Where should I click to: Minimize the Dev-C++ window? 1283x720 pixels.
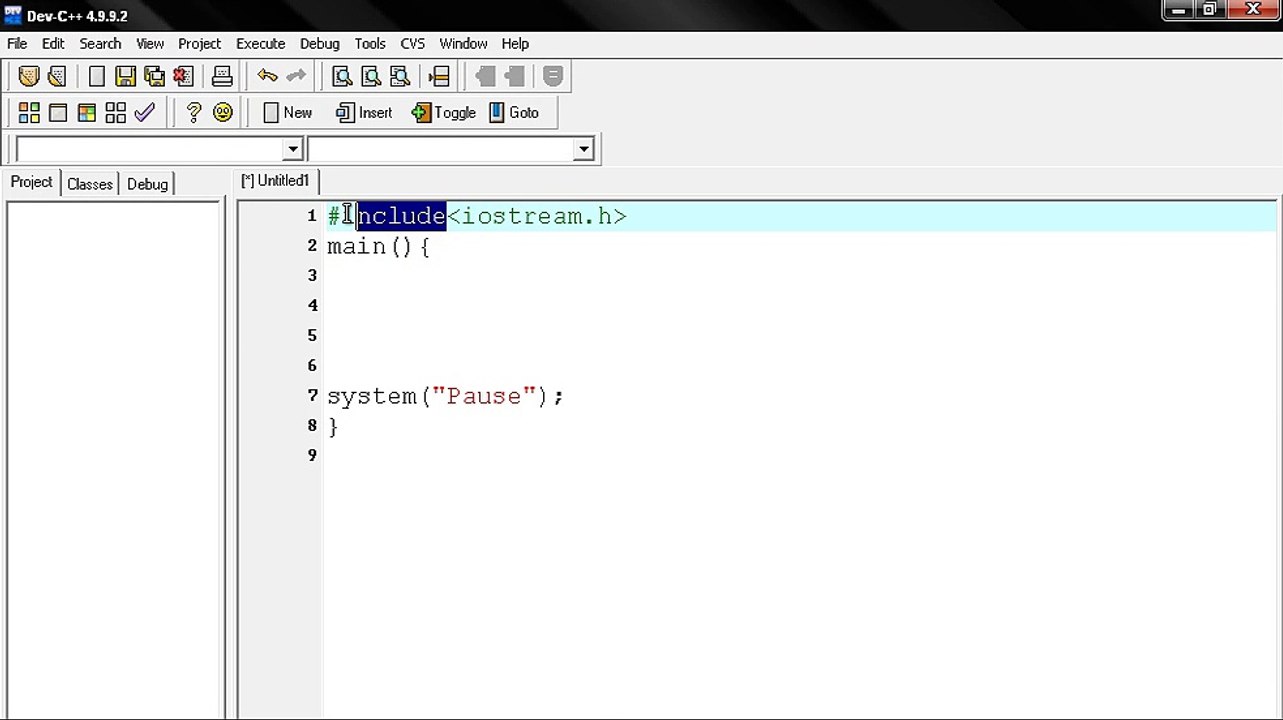[x=1177, y=10]
